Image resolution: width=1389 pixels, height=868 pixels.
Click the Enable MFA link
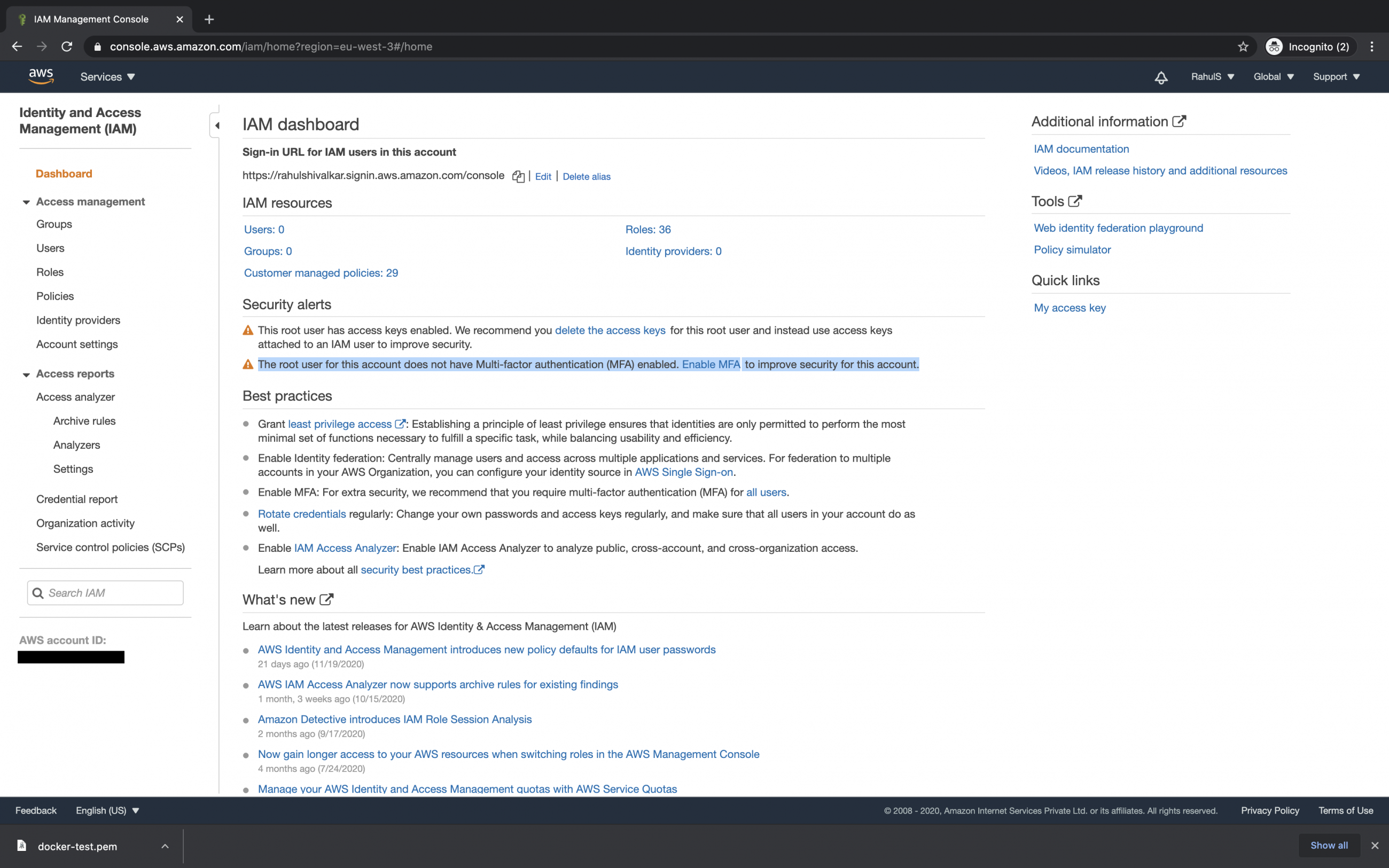pyautogui.click(x=711, y=364)
